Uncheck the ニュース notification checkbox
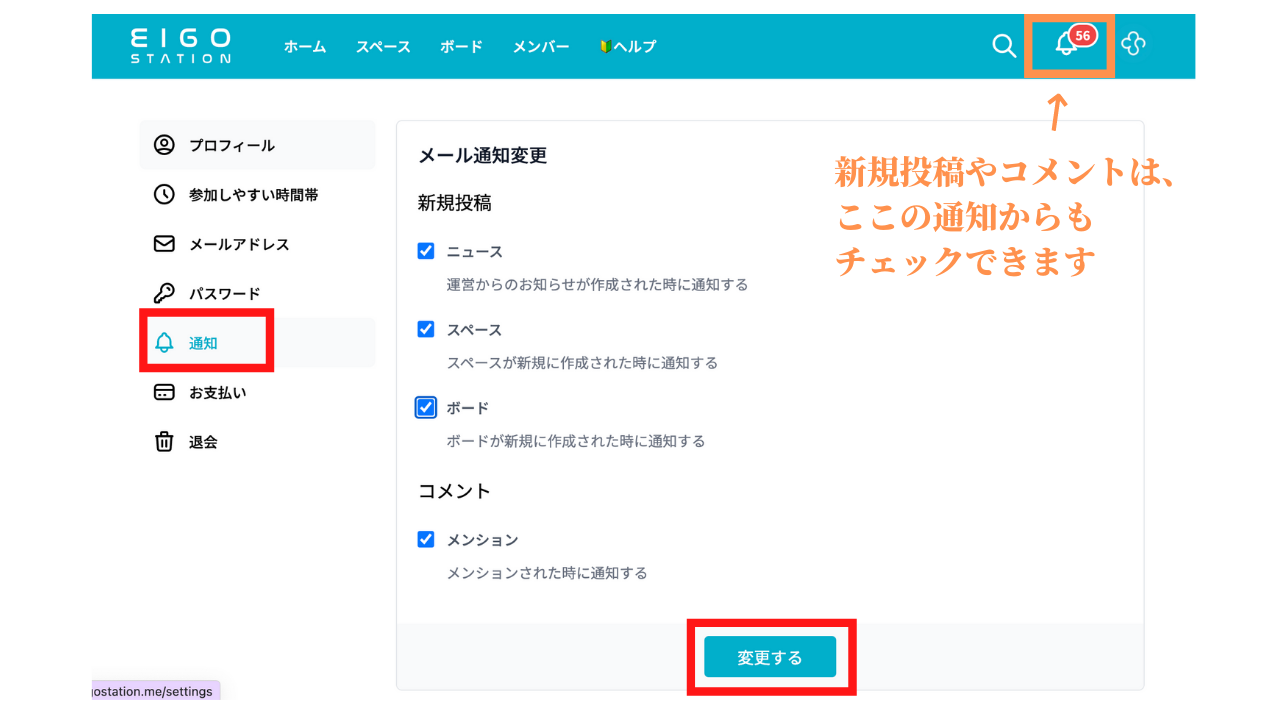1280x720 pixels. click(x=426, y=251)
